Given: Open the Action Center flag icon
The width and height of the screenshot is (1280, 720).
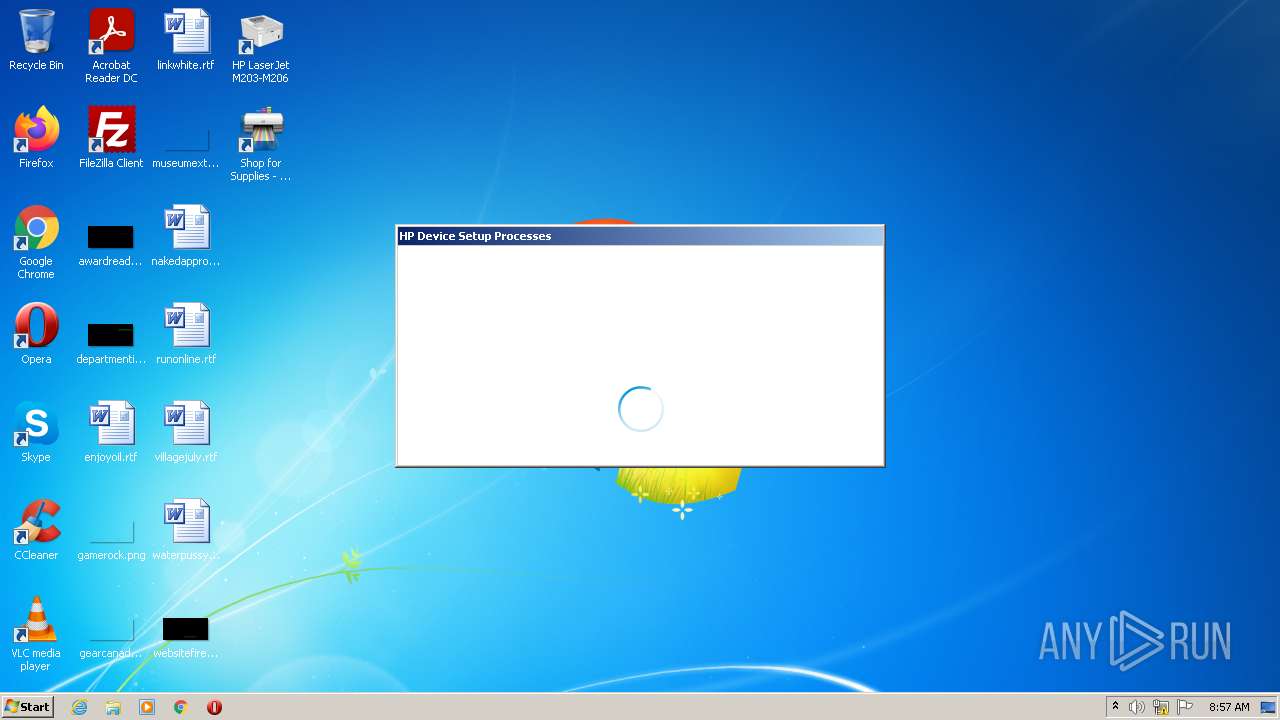Looking at the screenshot, I should point(1185,707).
